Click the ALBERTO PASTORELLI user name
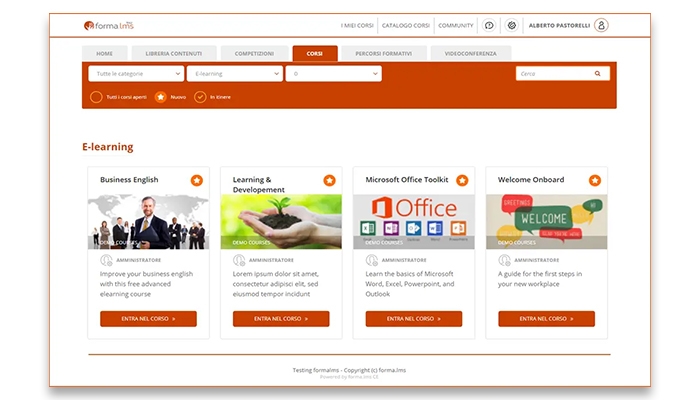This screenshot has height=400, width=700. click(559, 25)
